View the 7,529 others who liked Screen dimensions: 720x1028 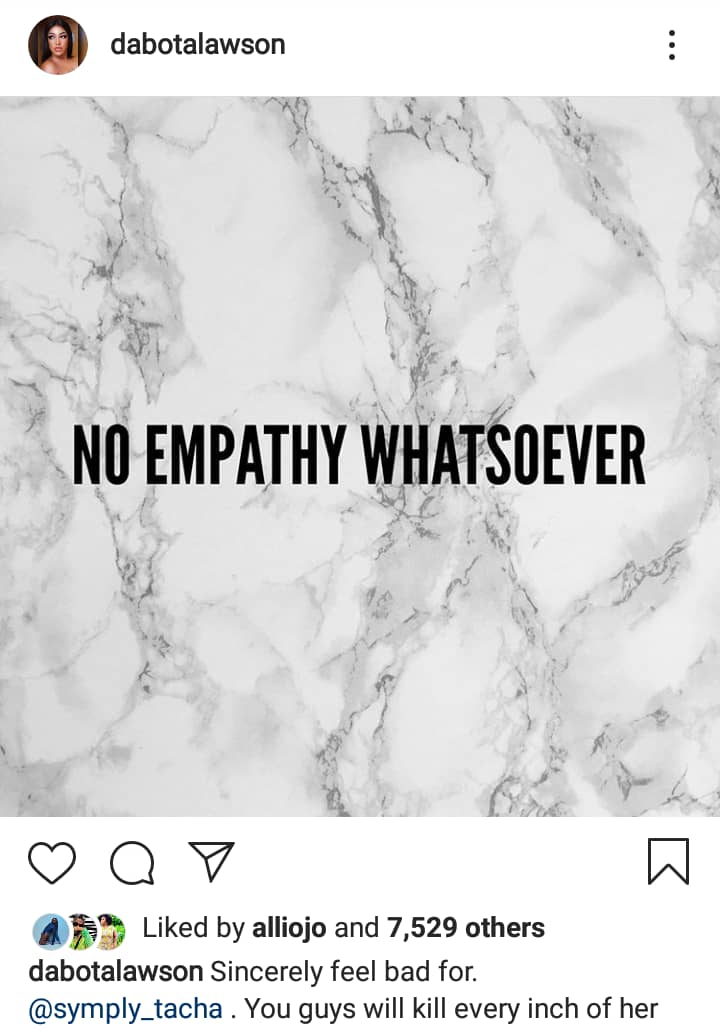click(466, 928)
